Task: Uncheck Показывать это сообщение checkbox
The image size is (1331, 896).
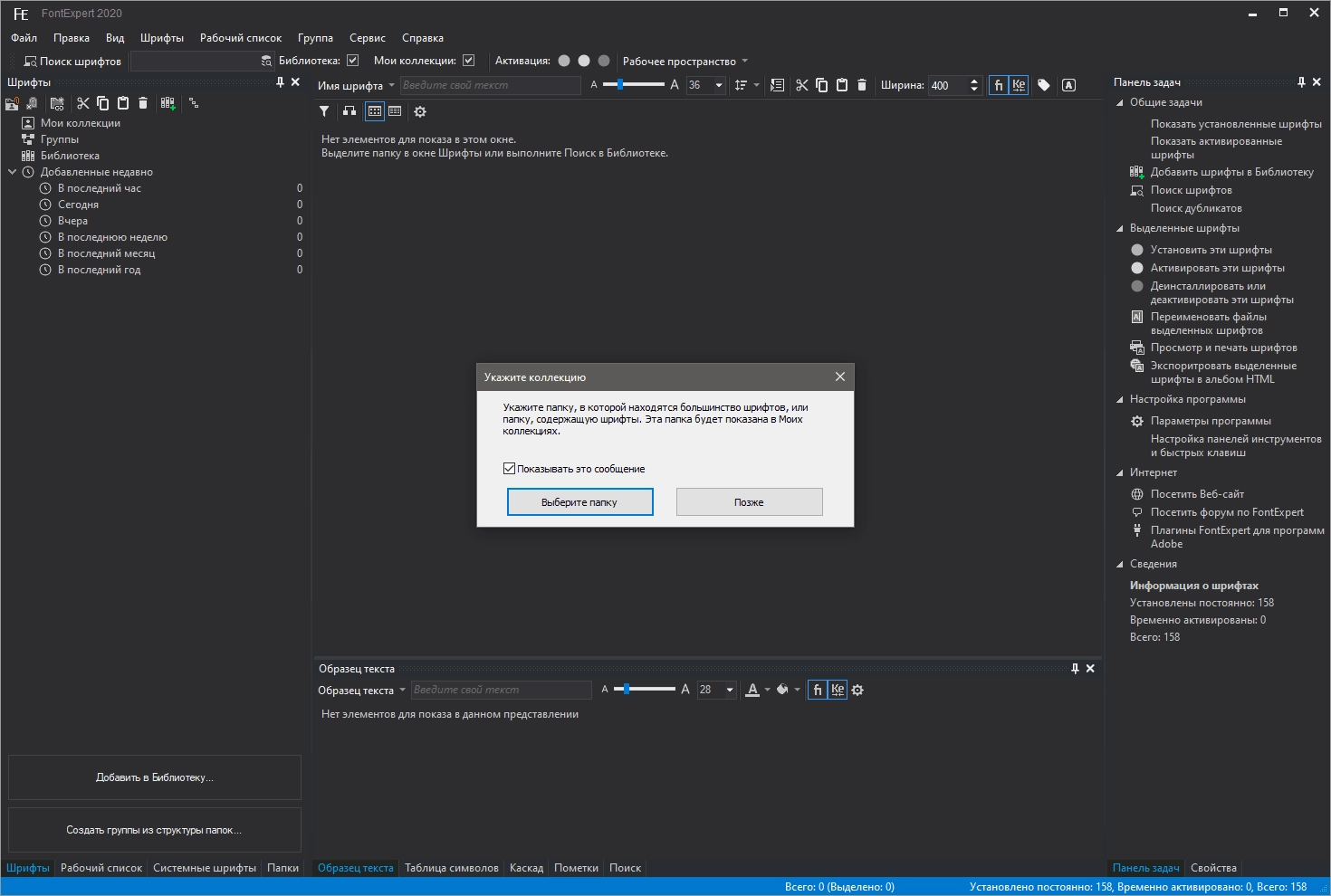Action: pos(509,469)
